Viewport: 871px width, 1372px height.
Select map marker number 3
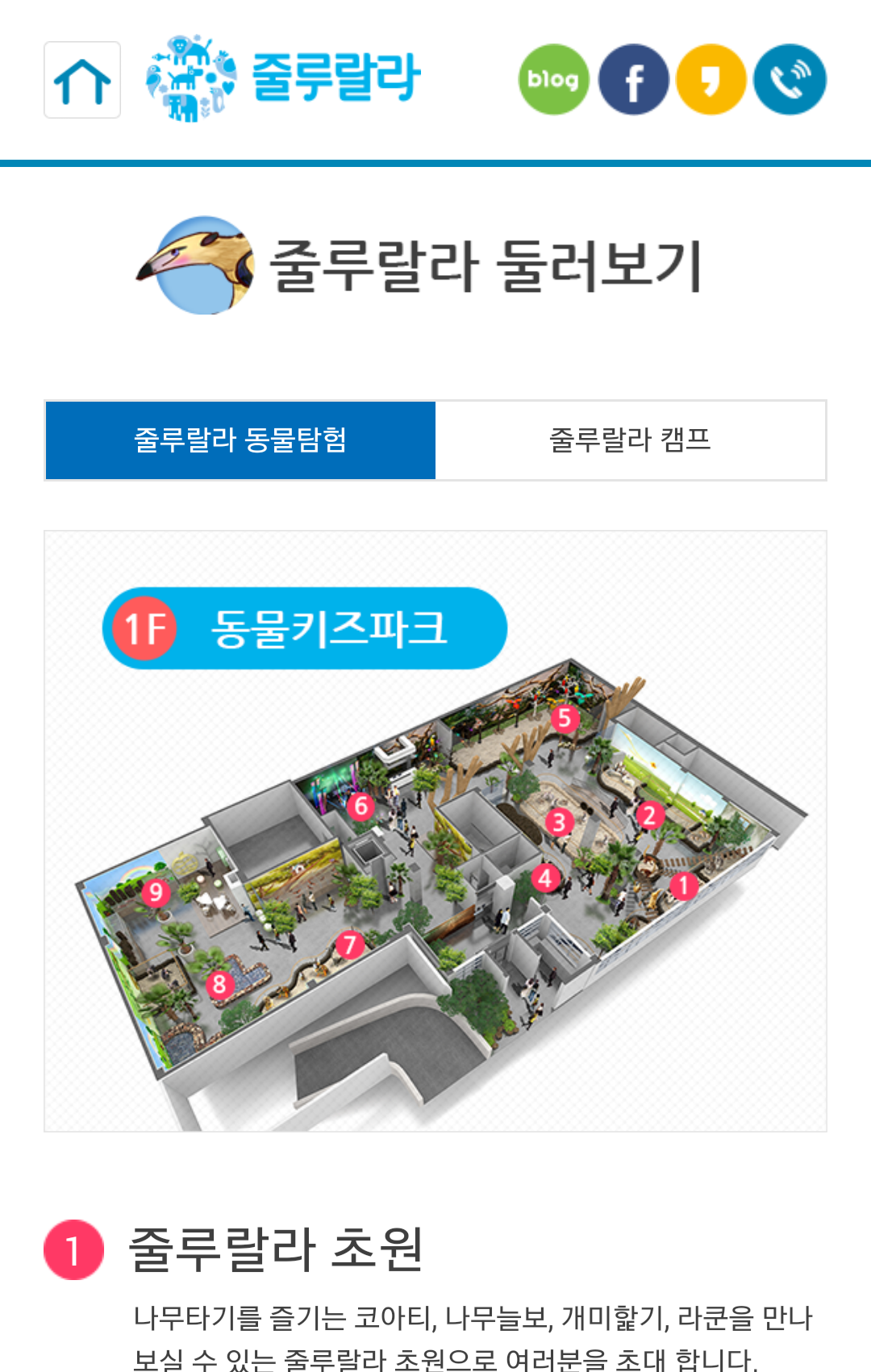pyautogui.click(x=559, y=822)
